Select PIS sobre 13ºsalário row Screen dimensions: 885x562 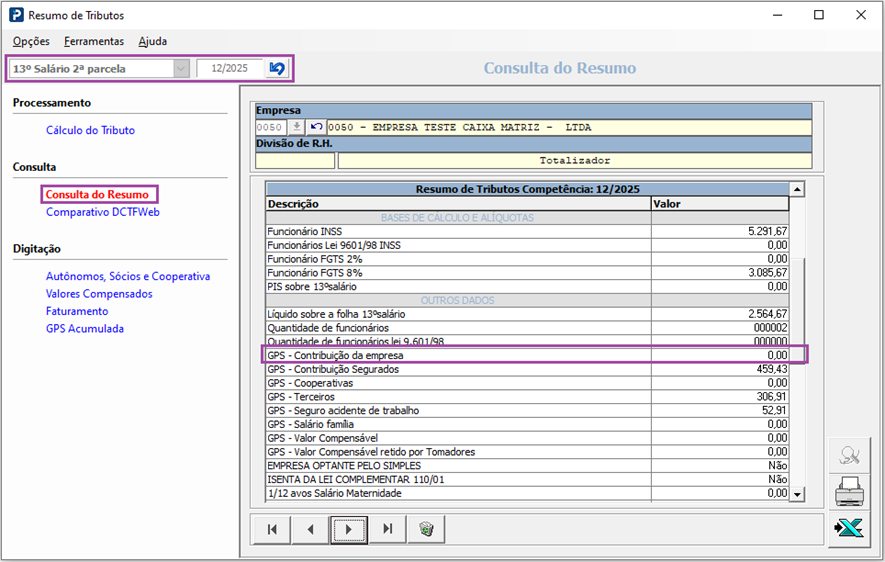tap(527, 287)
